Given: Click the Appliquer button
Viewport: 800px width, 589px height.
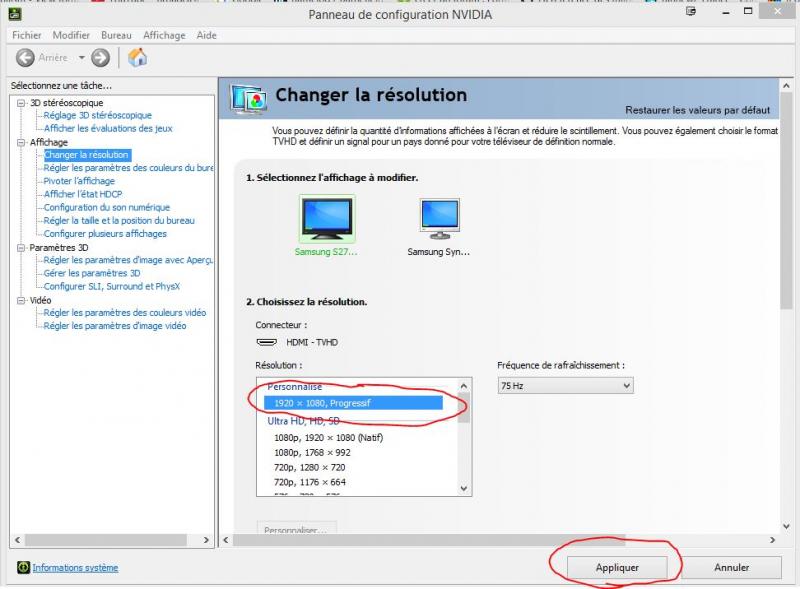Looking at the screenshot, I should click(617, 567).
